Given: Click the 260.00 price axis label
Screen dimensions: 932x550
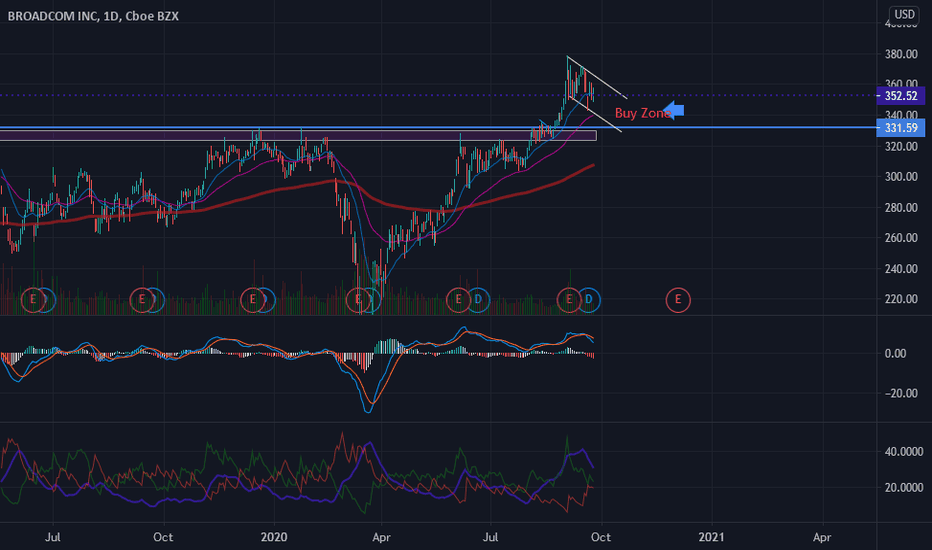Looking at the screenshot, I should point(900,238).
